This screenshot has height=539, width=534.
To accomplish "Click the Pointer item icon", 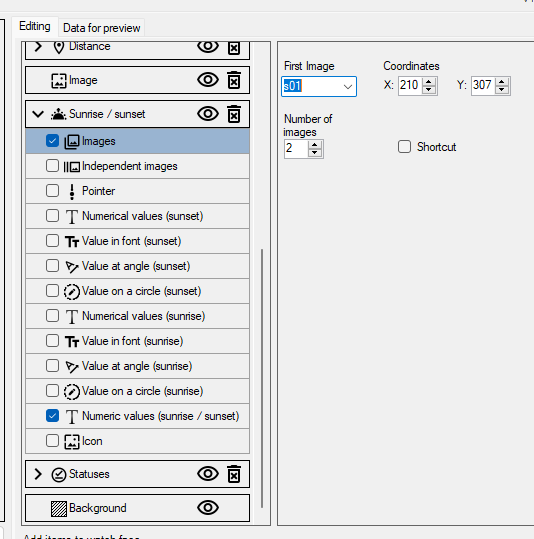I will tap(72, 192).
